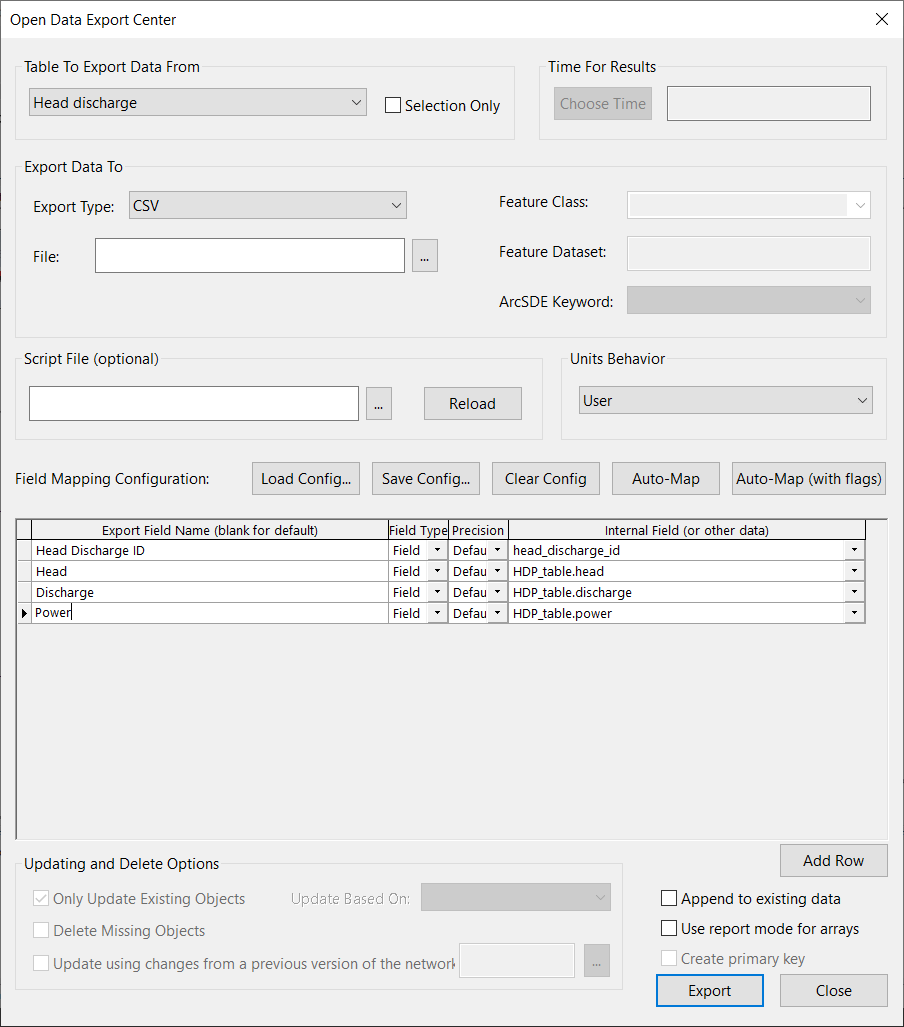This screenshot has width=904, height=1027.
Task: Enable the Selection Only checkbox
Action: click(392, 105)
